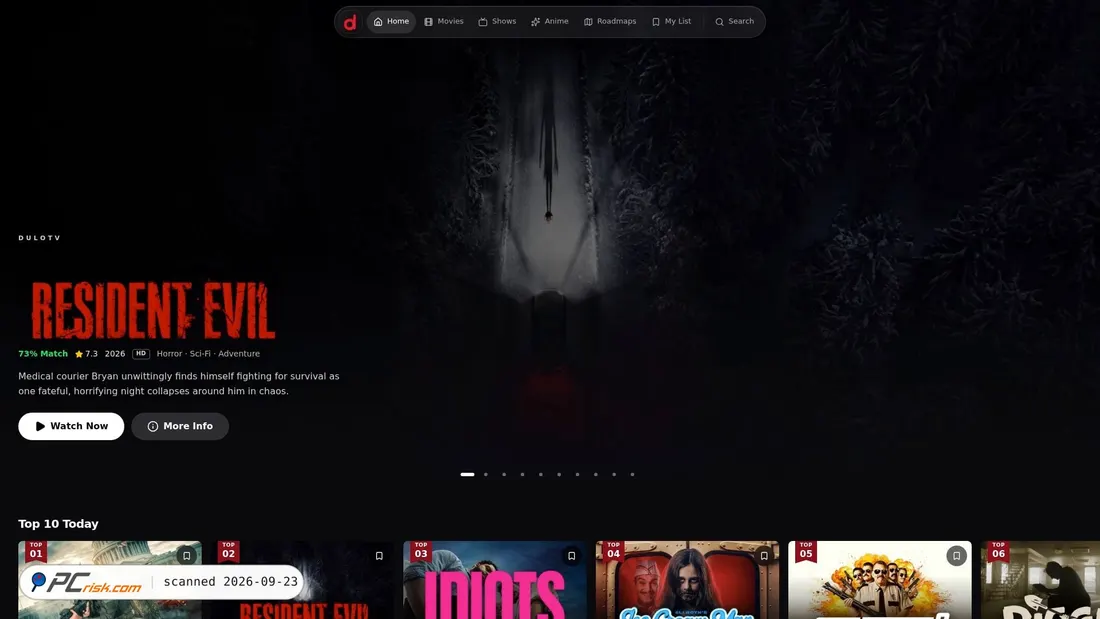
Task: Click the 'Top 10 Today' heading
Action: (x=58, y=524)
